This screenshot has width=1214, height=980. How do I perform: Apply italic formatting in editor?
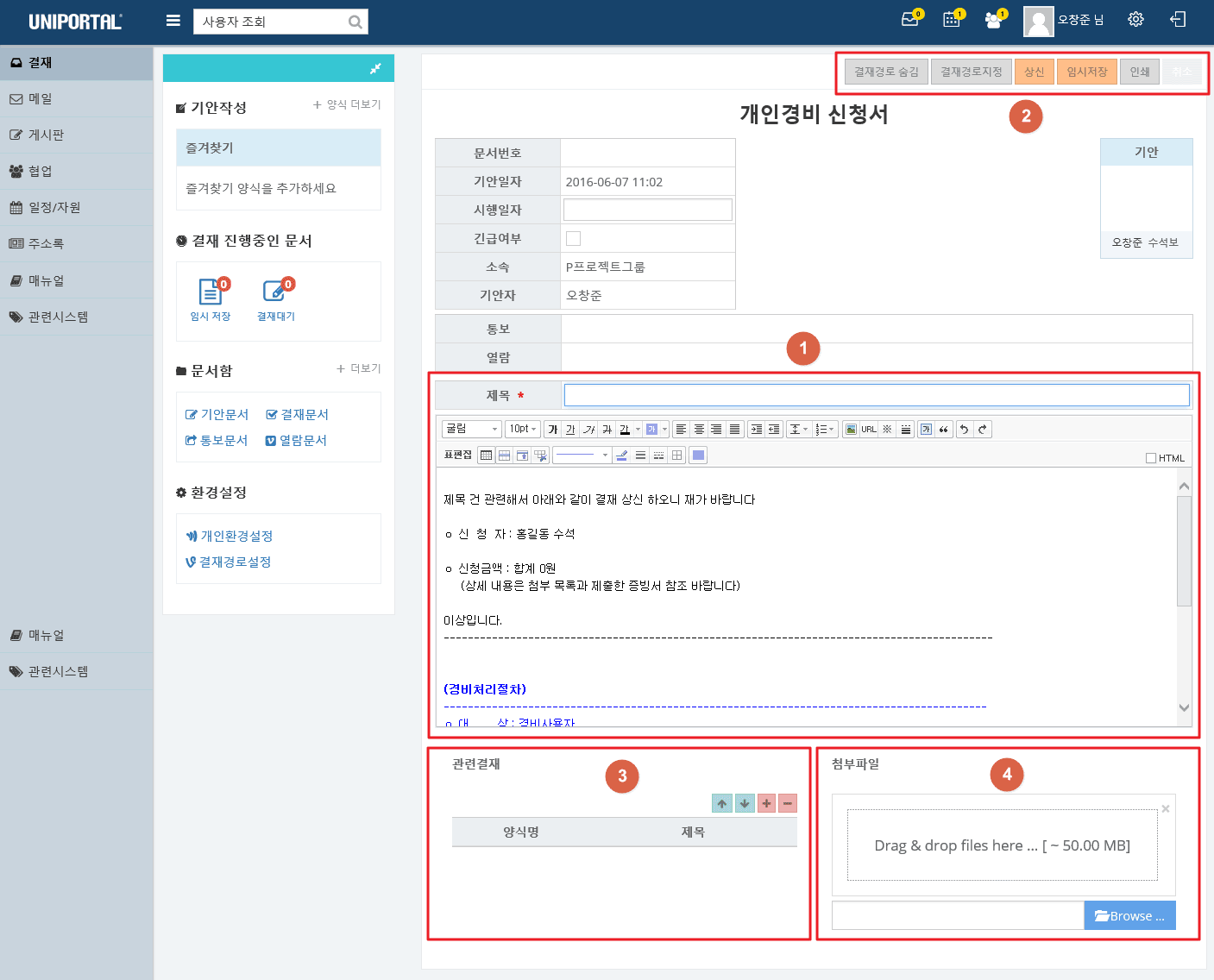click(x=588, y=429)
